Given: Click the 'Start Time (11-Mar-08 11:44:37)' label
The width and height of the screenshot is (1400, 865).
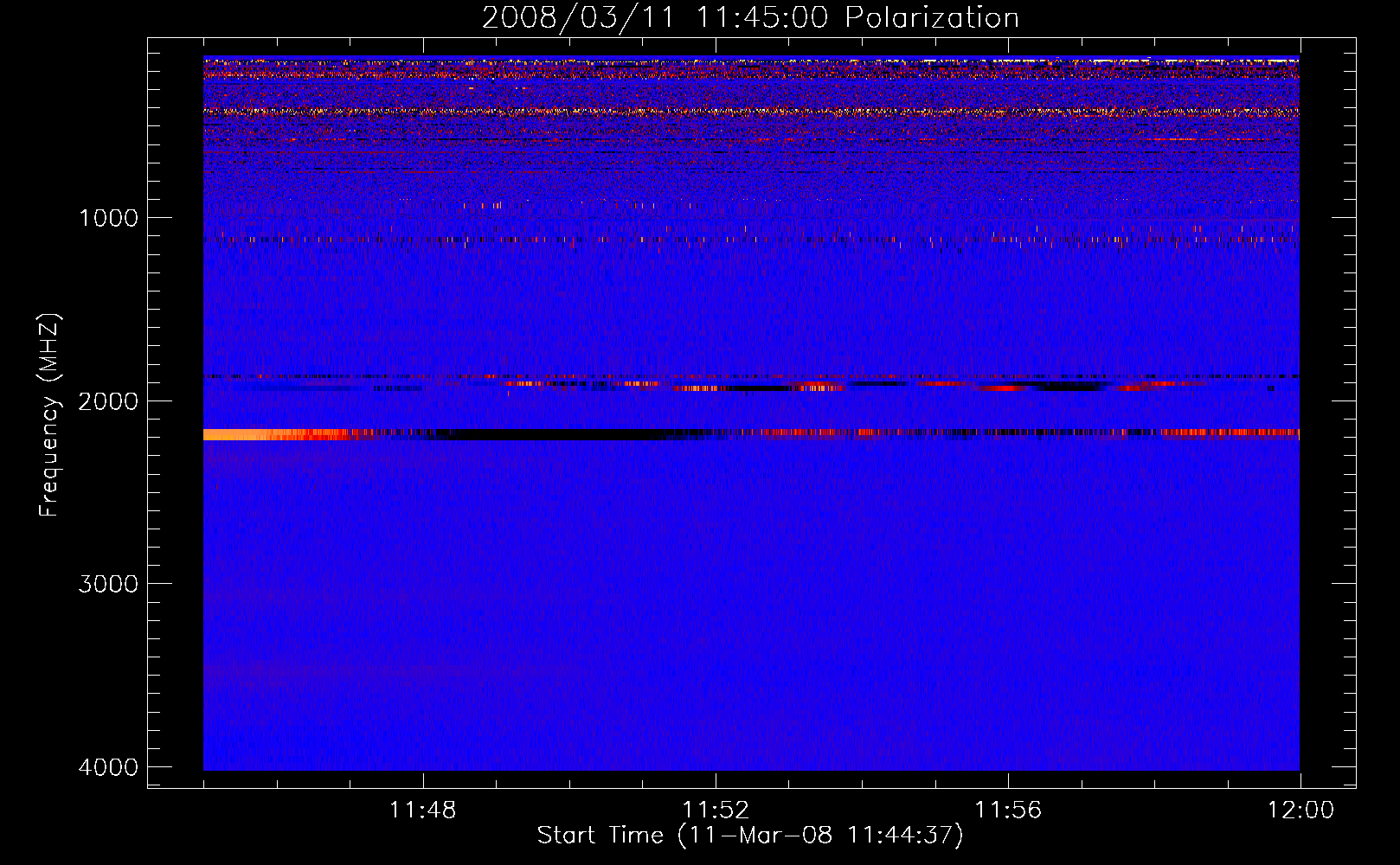Looking at the screenshot, I should click(750, 836).
